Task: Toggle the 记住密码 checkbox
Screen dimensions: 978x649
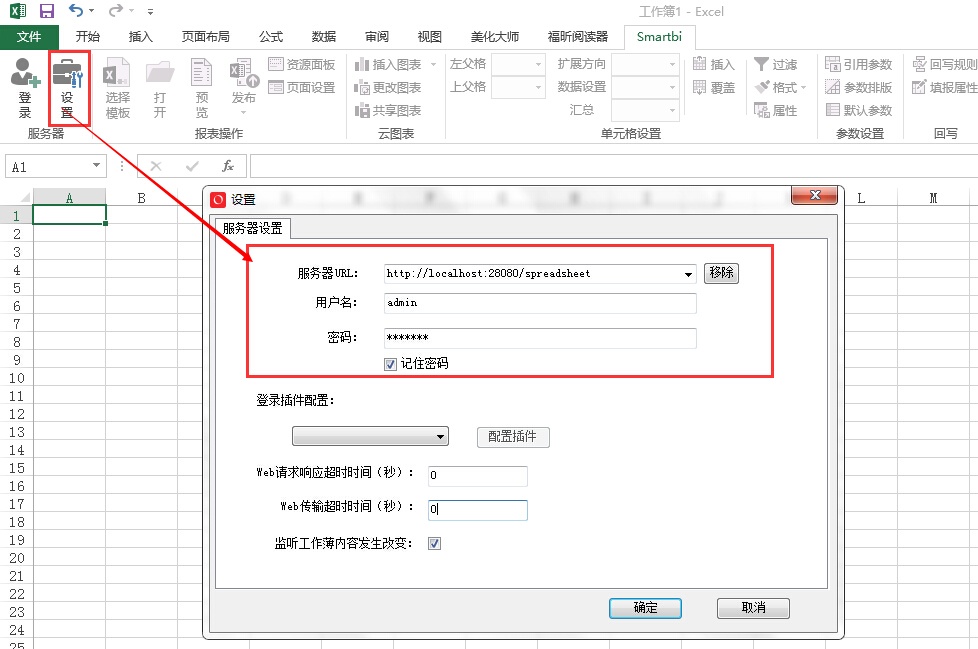Action: [x=390, y=364]
